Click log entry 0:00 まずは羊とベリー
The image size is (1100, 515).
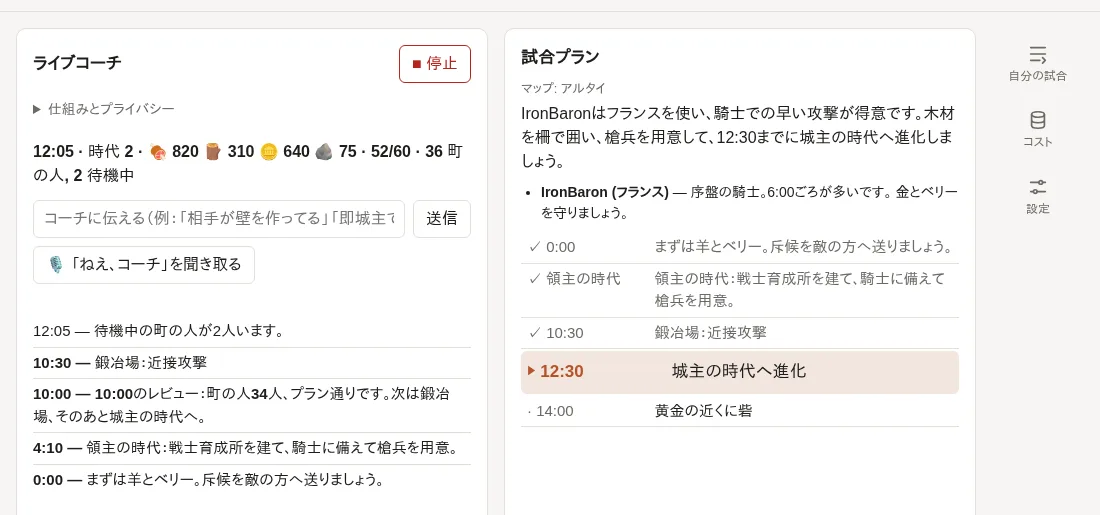[x=252, y=480]
